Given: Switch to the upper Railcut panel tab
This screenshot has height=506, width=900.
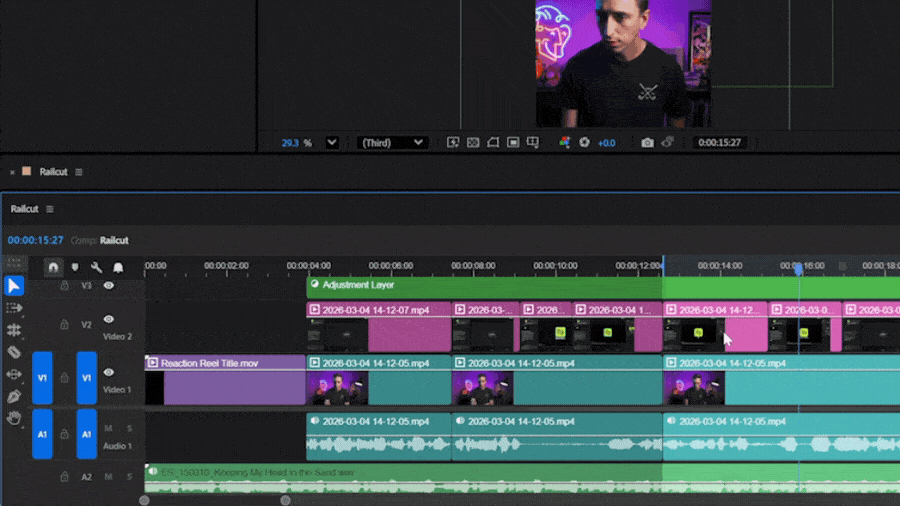Looking at the screenshot, I should coord(53,172).
